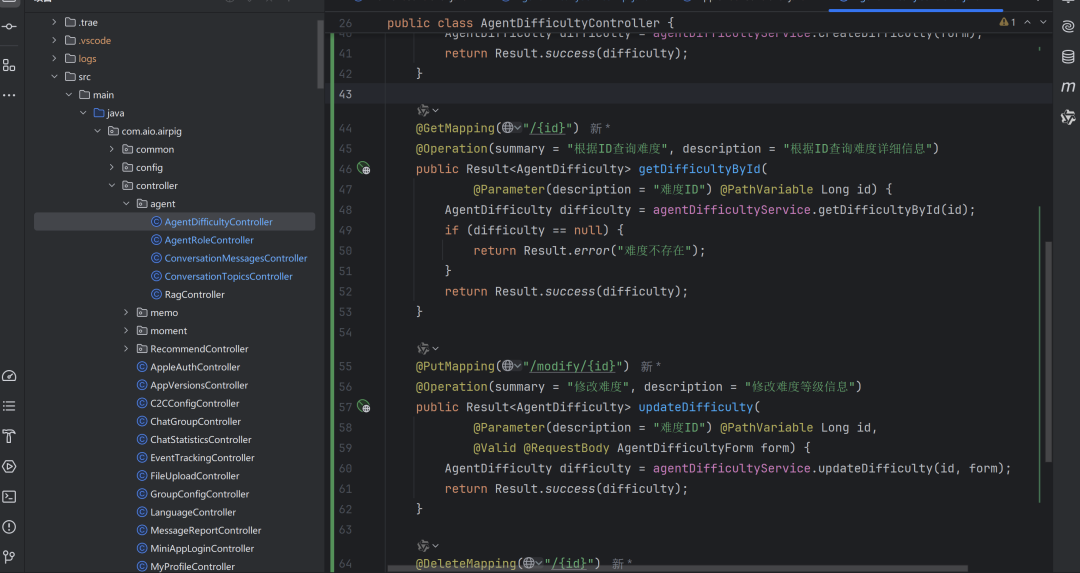Click the updateDifficulty method name

point(695,407)
